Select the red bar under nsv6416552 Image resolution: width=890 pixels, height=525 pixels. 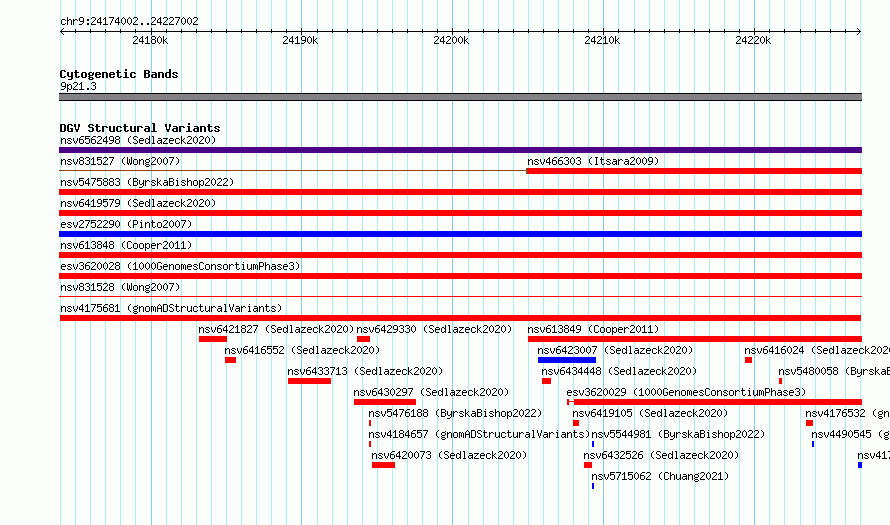point(230,360)
